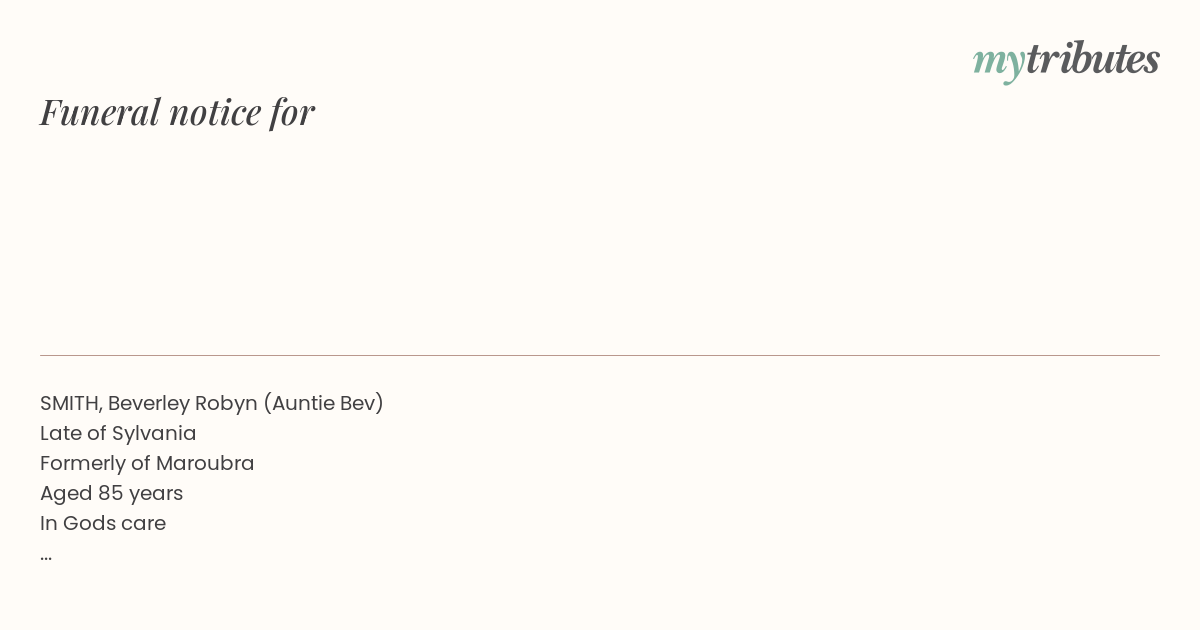
Task: Click the word "notice" in heading
Action: (215, 113)
